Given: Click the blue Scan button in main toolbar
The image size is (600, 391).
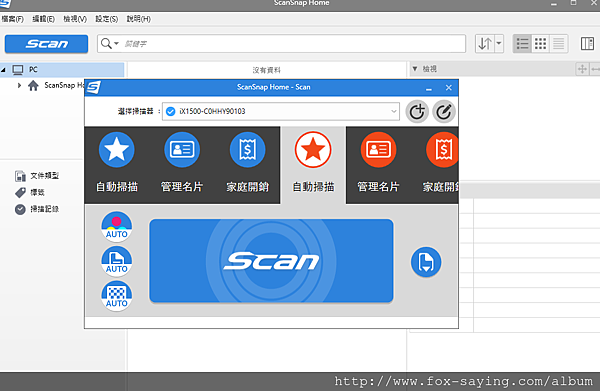Looking at the screenshot, I should click(x=46, y=44).
